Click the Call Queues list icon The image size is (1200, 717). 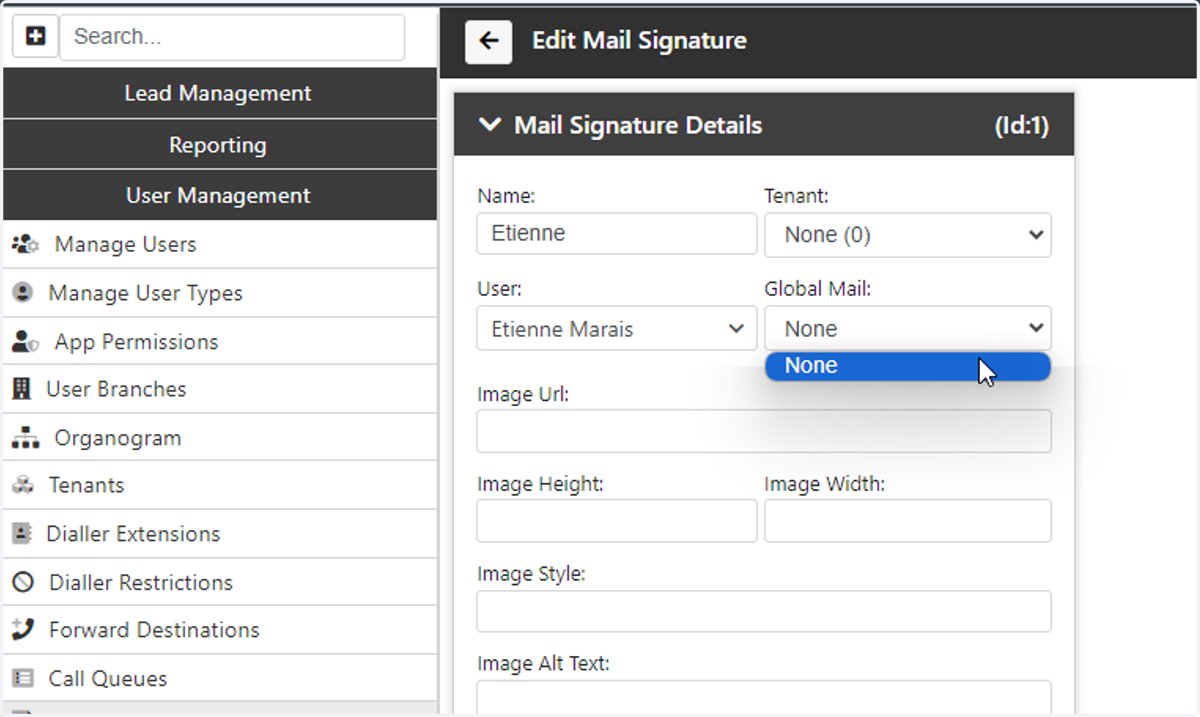click(x=22, y=678)
